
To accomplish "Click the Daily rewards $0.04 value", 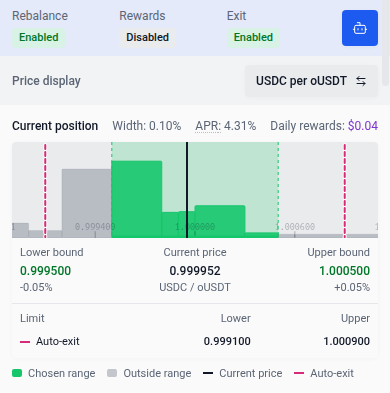I will click(x=363, y=126).
